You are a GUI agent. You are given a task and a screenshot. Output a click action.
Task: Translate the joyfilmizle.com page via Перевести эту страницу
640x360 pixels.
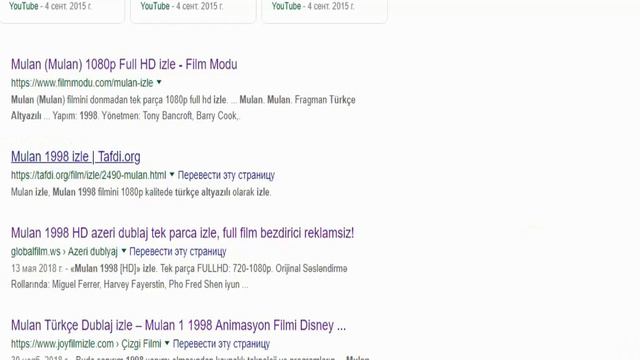click(x=221, y=344)
